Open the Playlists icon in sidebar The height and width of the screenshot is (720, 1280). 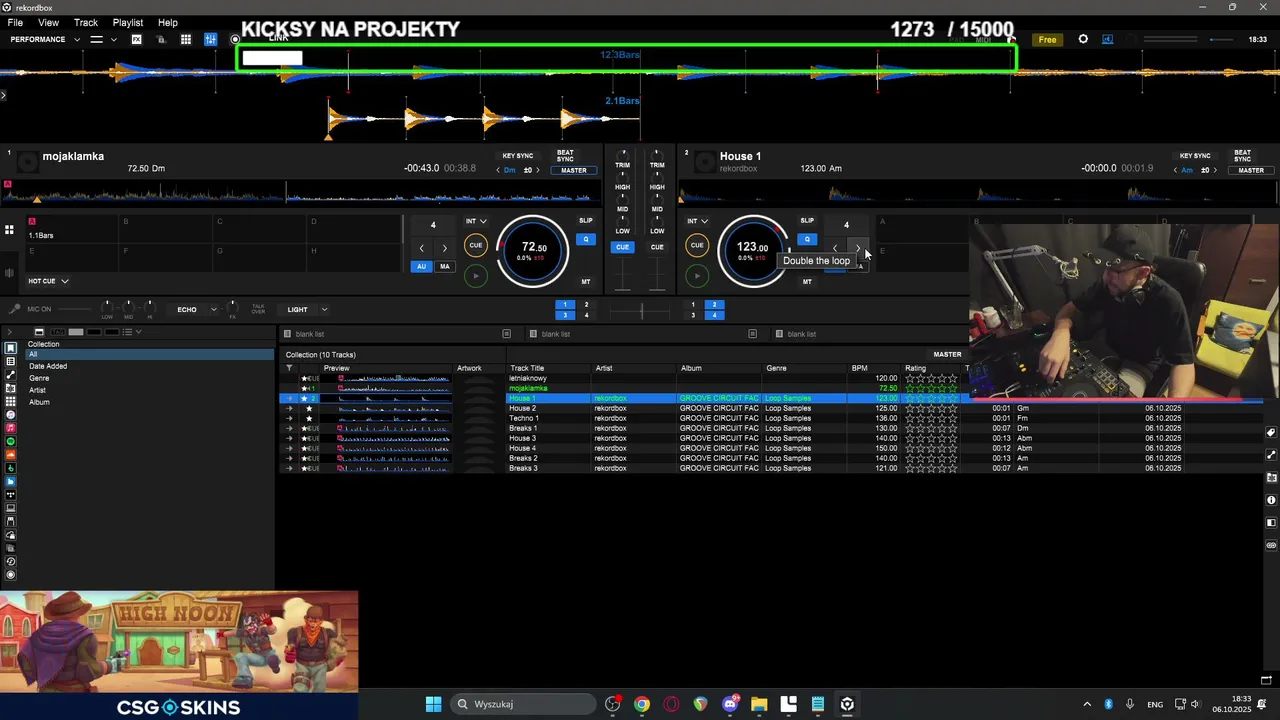point(11,361)
